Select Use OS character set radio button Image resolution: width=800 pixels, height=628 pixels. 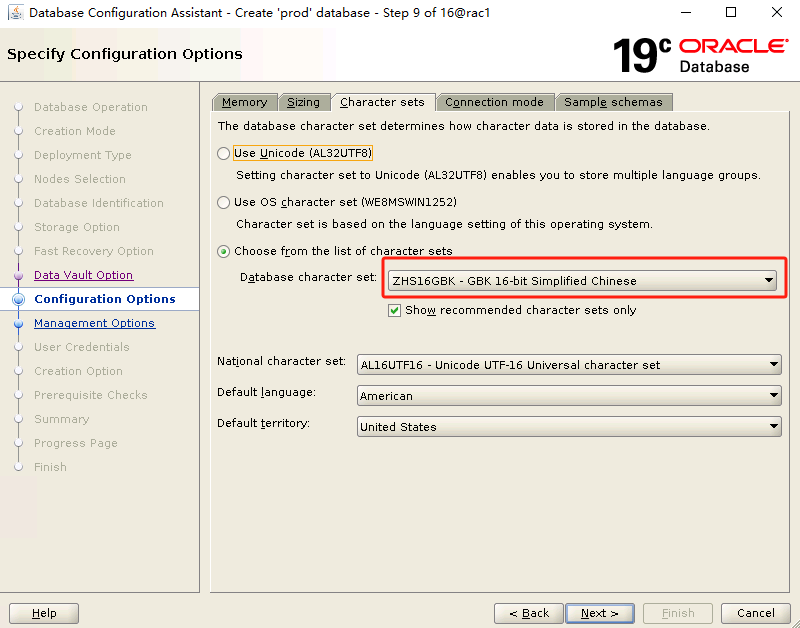[223, 203]
